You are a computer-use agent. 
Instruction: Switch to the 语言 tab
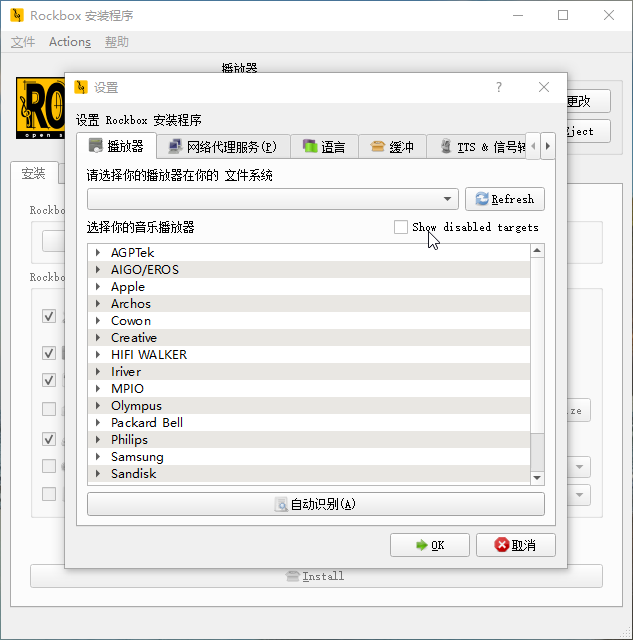point(324,146)
